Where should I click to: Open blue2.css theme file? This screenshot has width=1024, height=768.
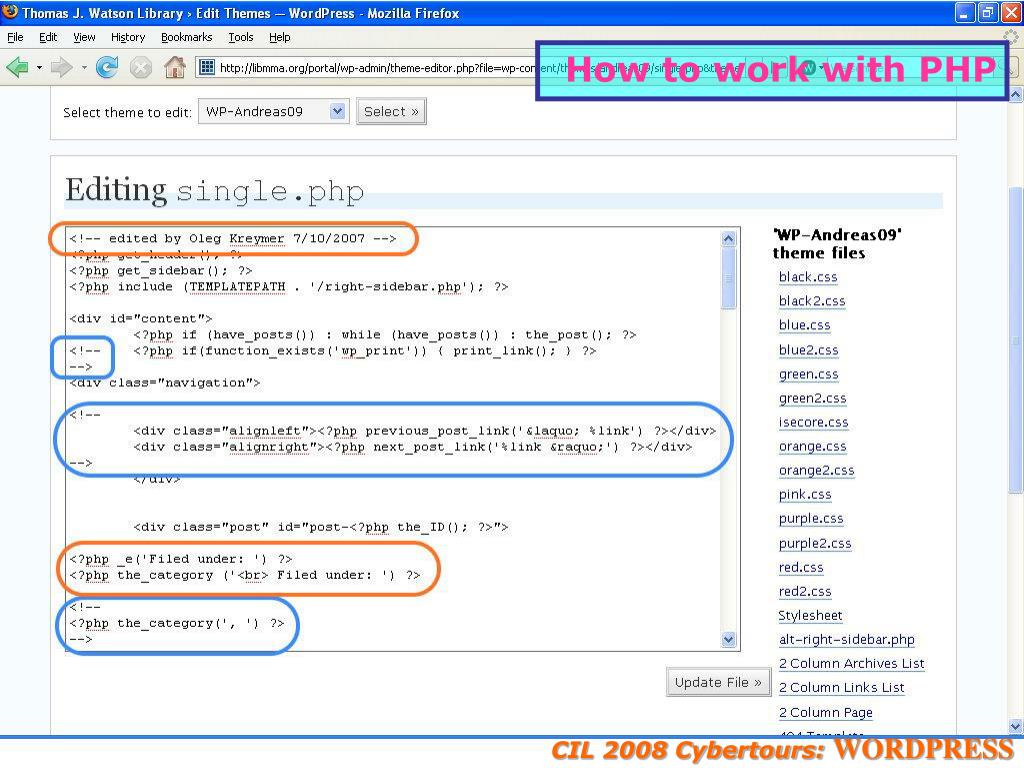[808, 350]
